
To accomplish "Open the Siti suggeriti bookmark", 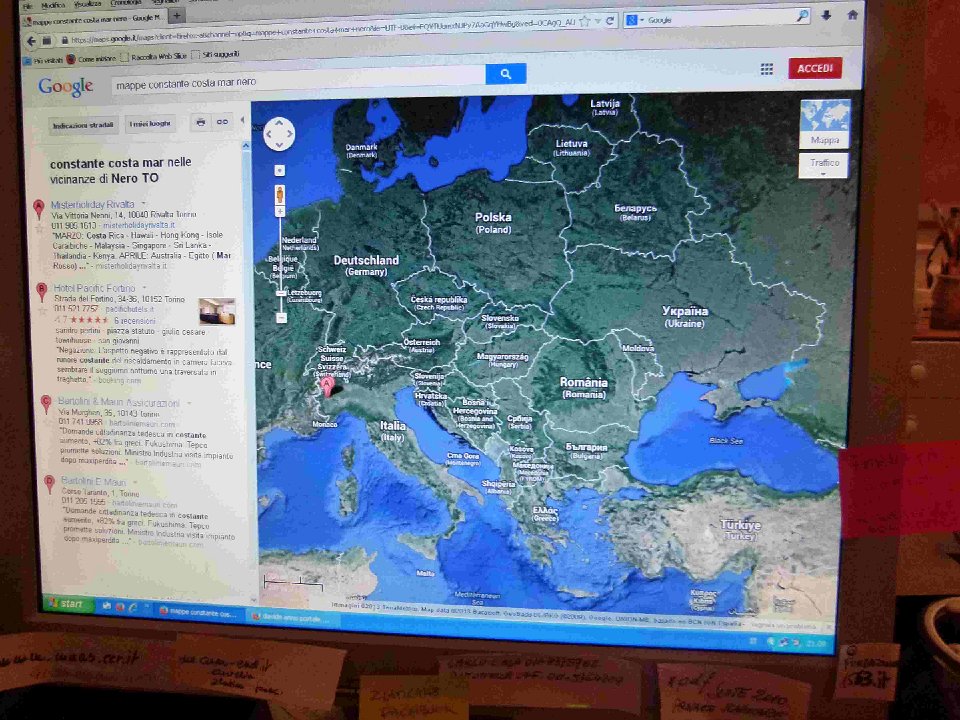I will [x=216, y=54].
